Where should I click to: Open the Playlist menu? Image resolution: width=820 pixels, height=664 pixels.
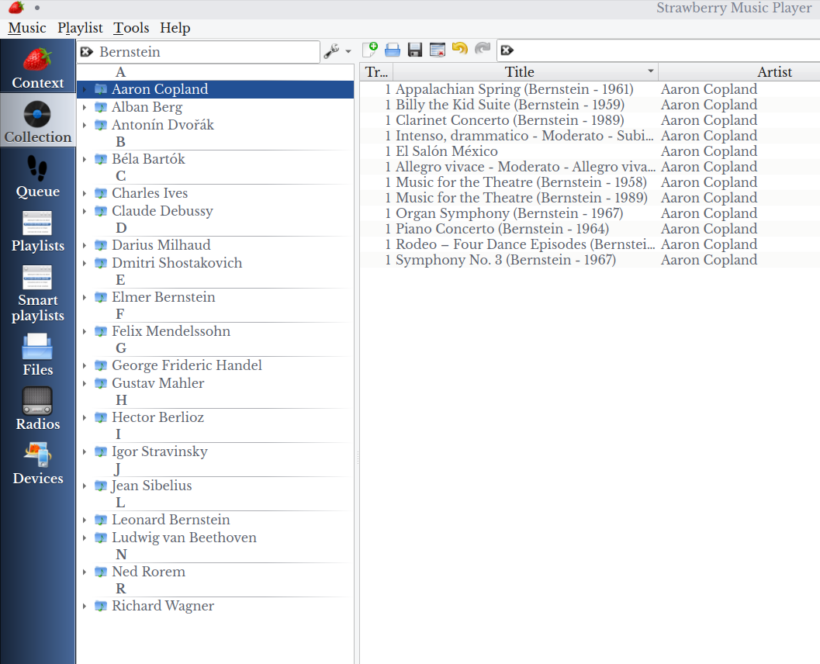click(80, 28)
